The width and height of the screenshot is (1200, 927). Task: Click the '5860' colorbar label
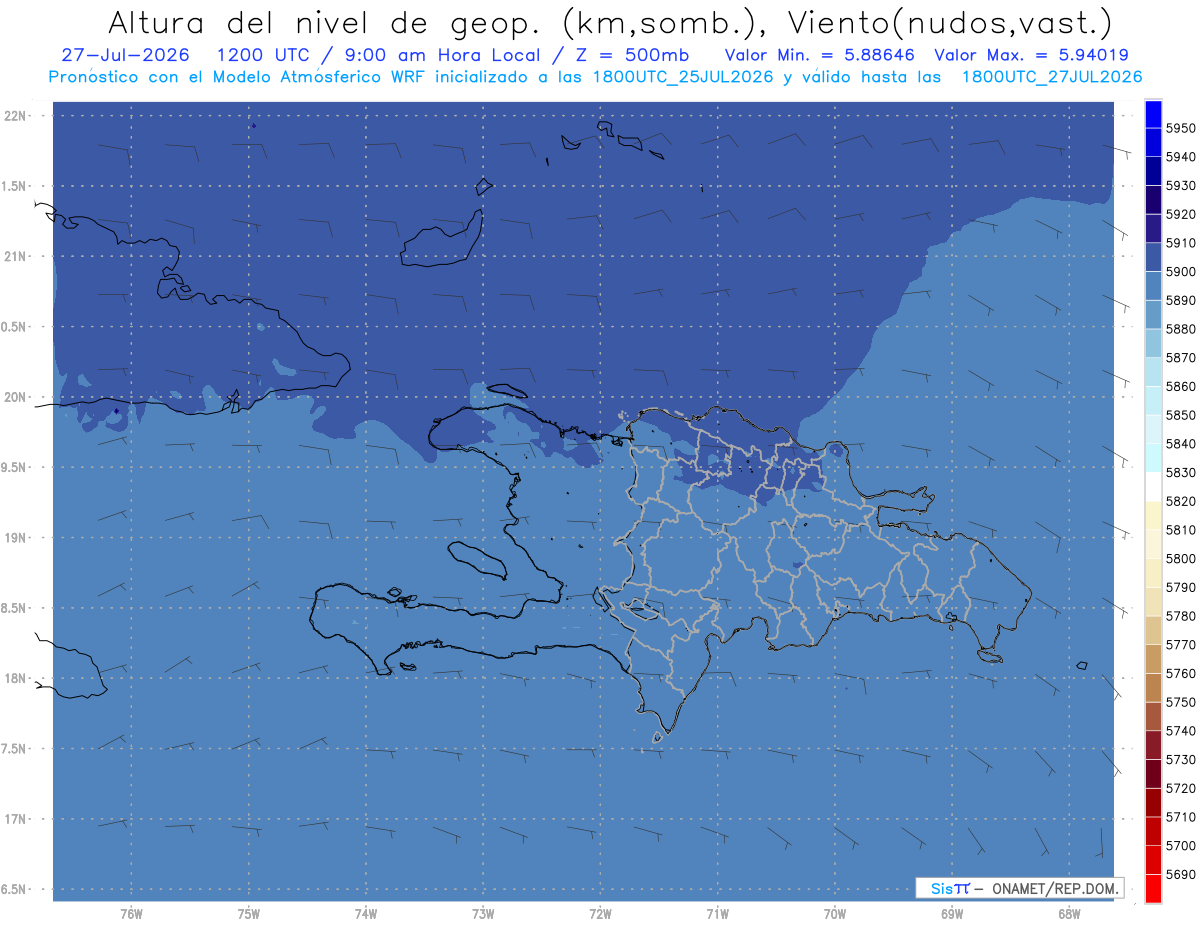click(x=1181, y=386)
